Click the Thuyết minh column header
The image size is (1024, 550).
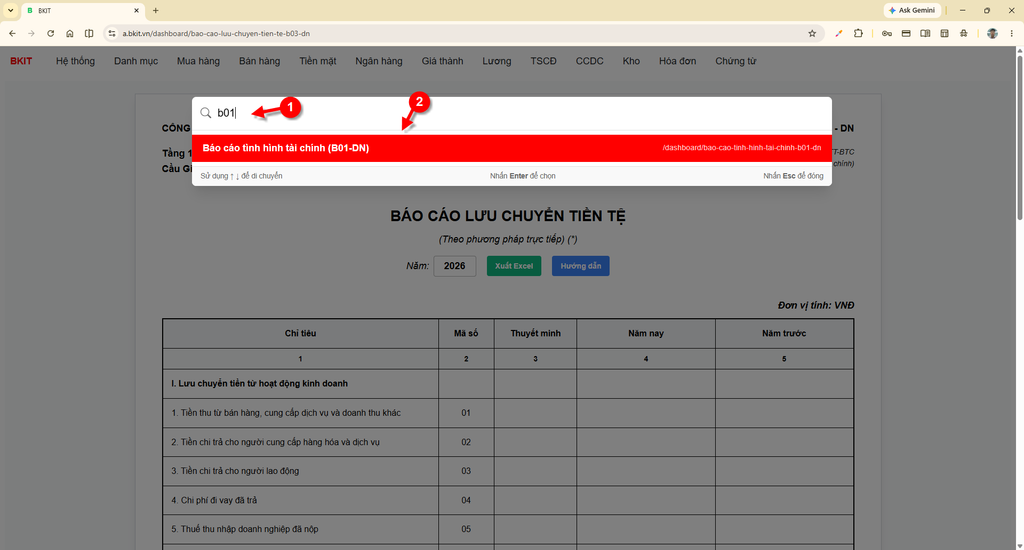[x=536, y=333]
